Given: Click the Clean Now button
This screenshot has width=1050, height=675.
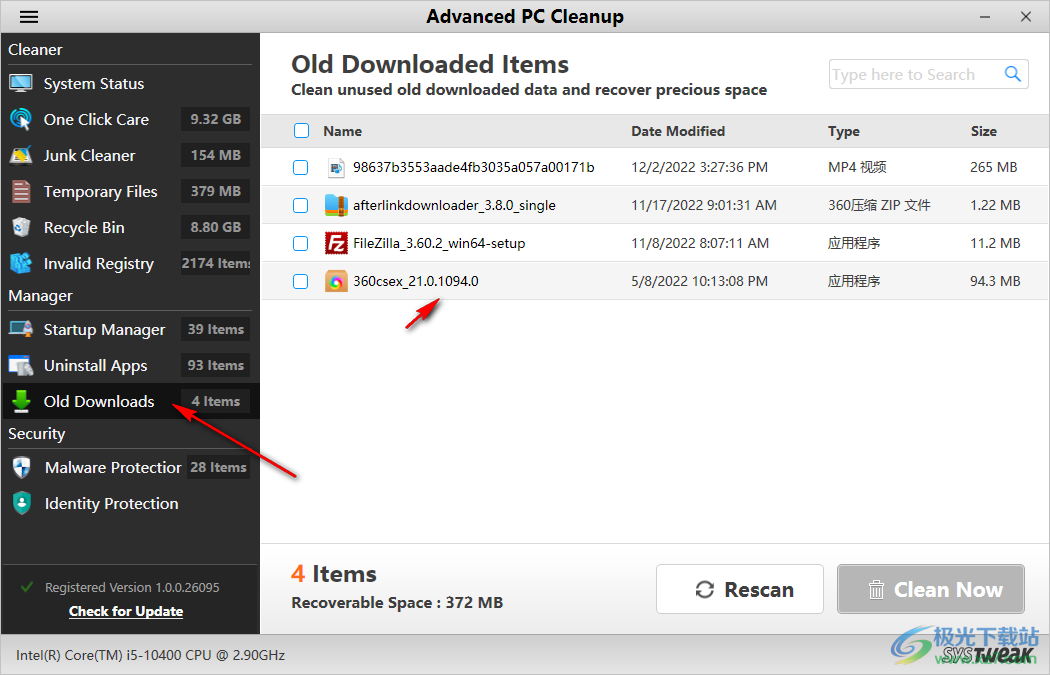Looking at the screenshot, I should pyautogui.click(x=931, y=589).
